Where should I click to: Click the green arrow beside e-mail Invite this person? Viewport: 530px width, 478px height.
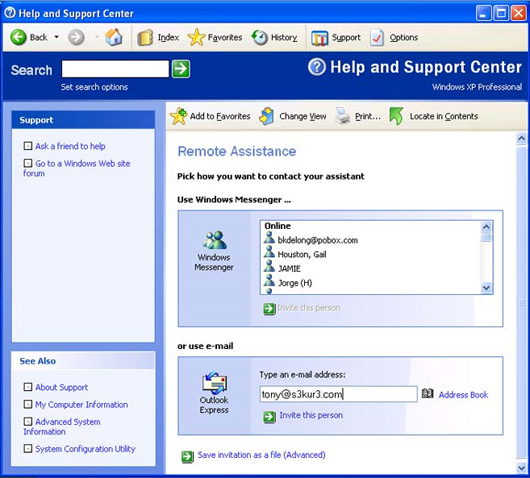click(269, 416)
